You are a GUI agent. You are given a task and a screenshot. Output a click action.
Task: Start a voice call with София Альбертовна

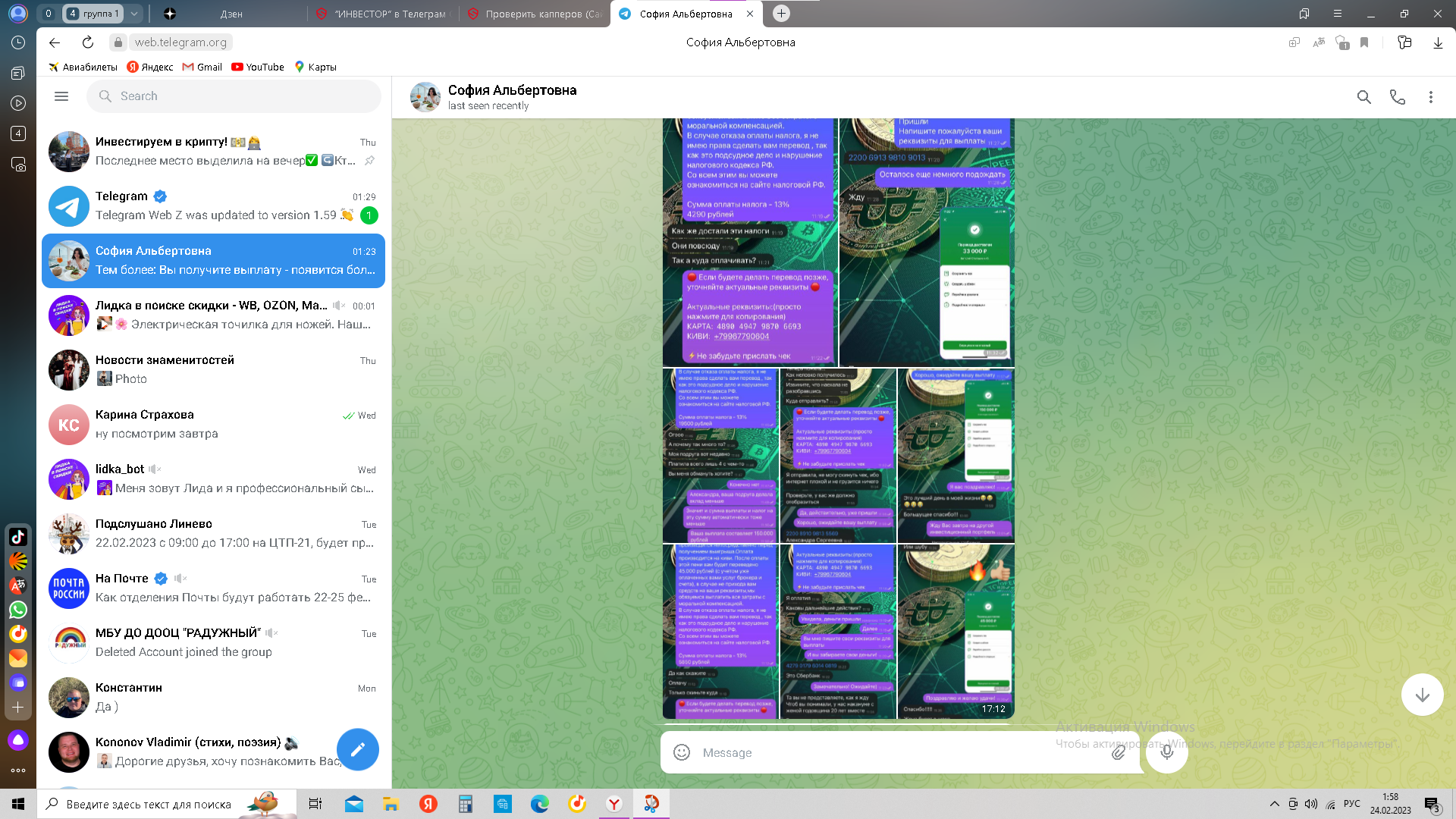(1397, 97)
